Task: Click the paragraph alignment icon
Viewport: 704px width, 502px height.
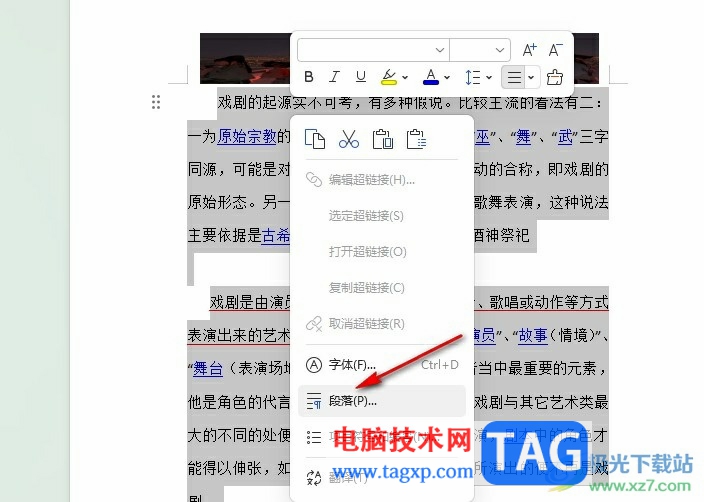Action: point(514,77)
